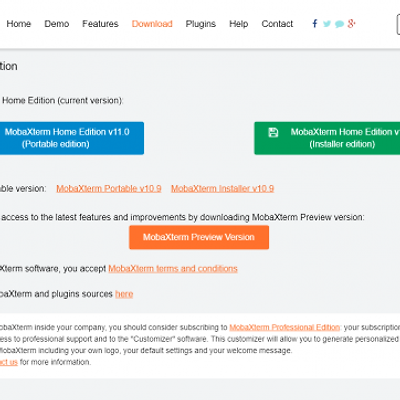Open the Contact page

click(x=277, y=24)
